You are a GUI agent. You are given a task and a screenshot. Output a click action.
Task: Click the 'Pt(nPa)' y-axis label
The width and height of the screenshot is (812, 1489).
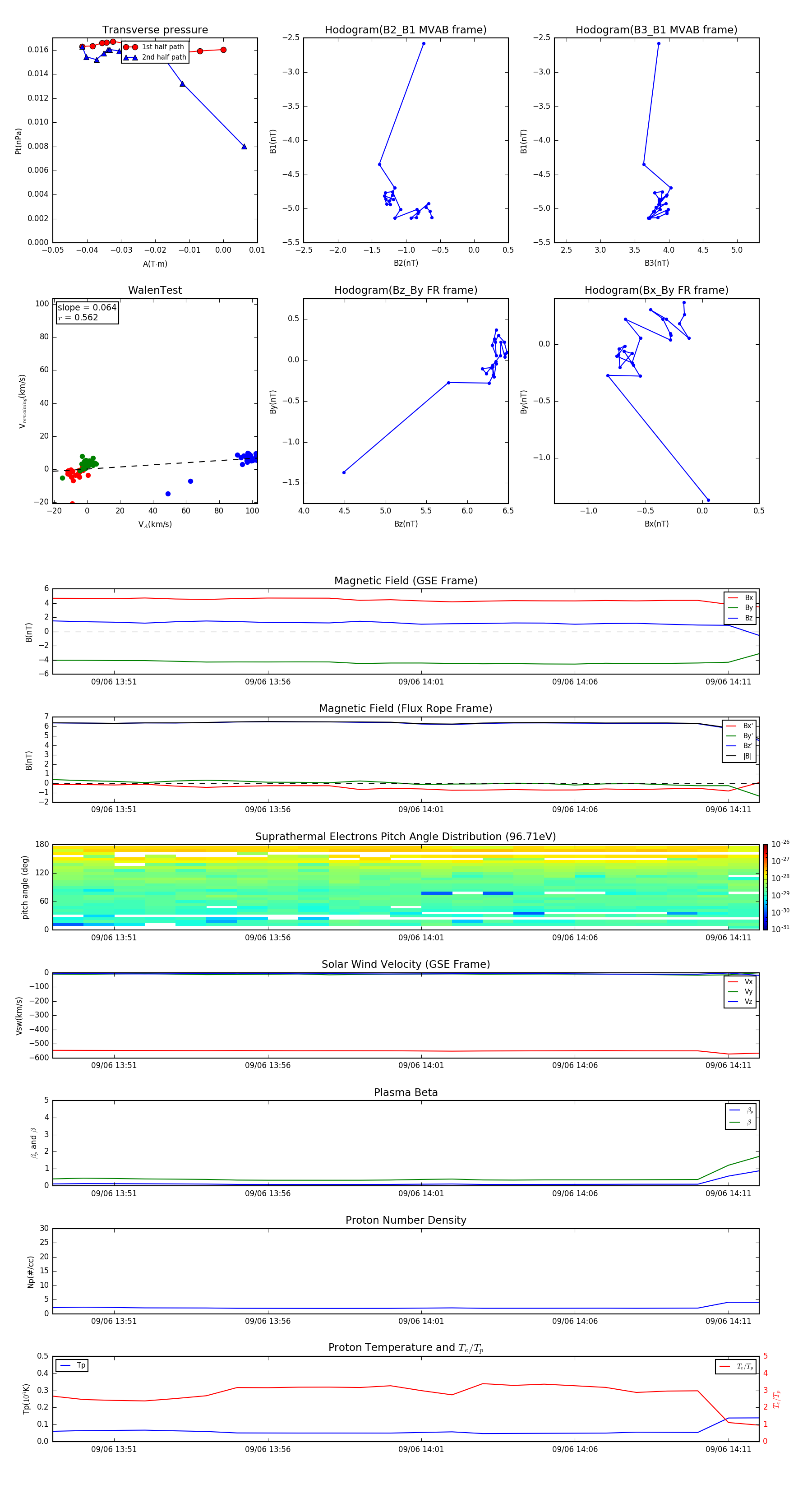click(18, 140)
